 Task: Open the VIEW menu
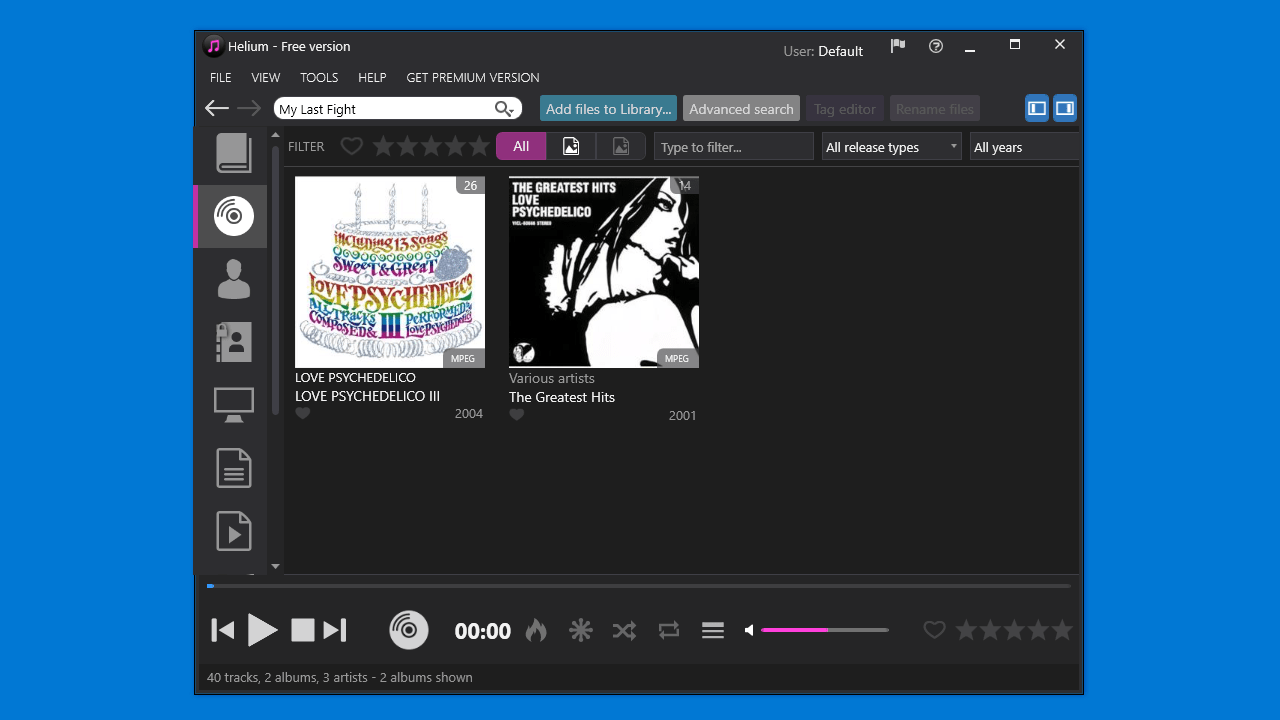[266, 78]
